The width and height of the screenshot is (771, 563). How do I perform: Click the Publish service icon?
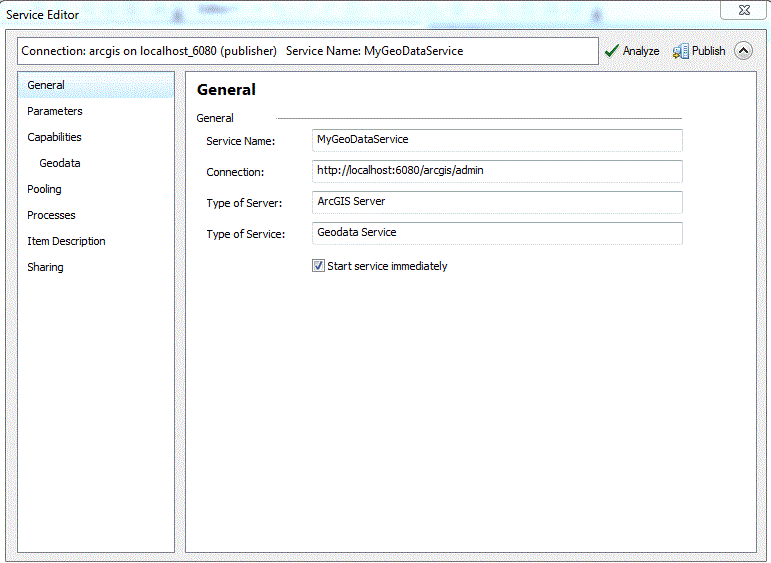pyautogui.click(x=680, y=51)
